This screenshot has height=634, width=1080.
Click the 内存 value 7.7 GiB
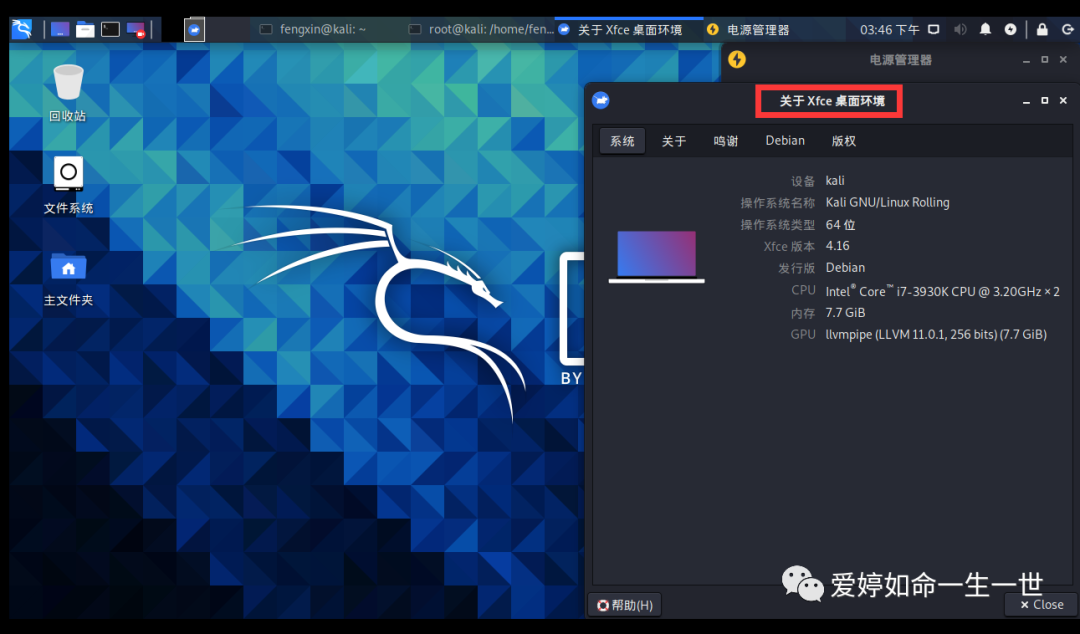pyautogui.click(x=845, y=313)
